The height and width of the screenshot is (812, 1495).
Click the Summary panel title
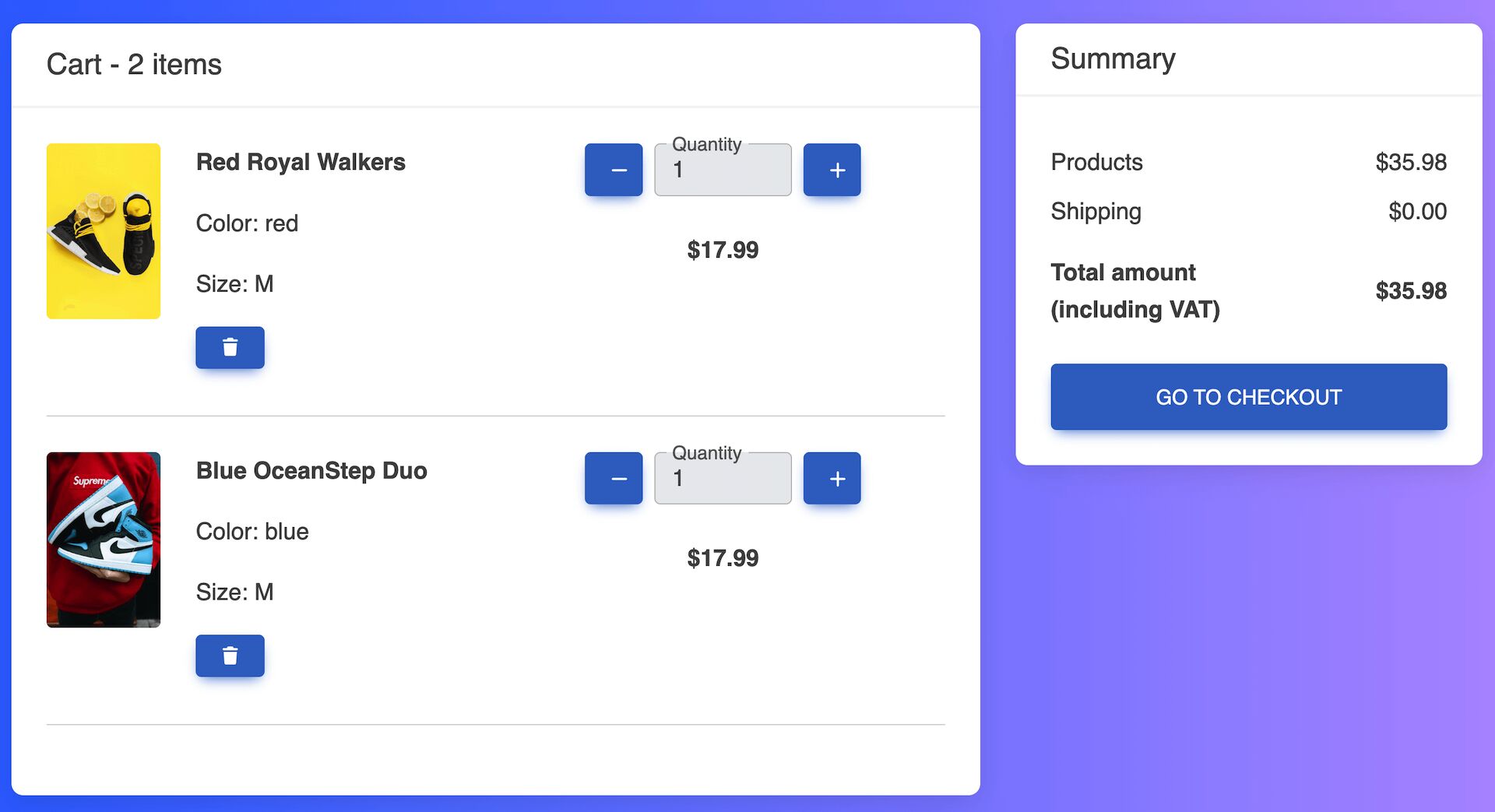coord(1113,58)
